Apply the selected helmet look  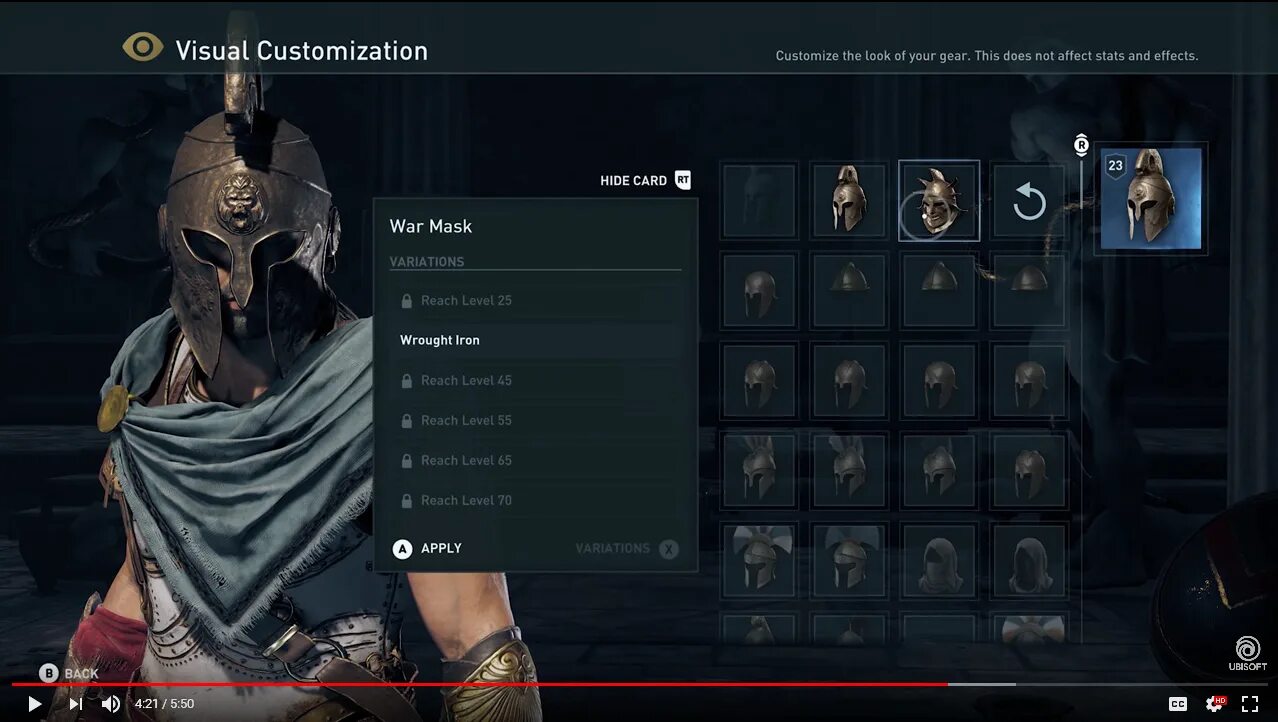click(427, 548)
